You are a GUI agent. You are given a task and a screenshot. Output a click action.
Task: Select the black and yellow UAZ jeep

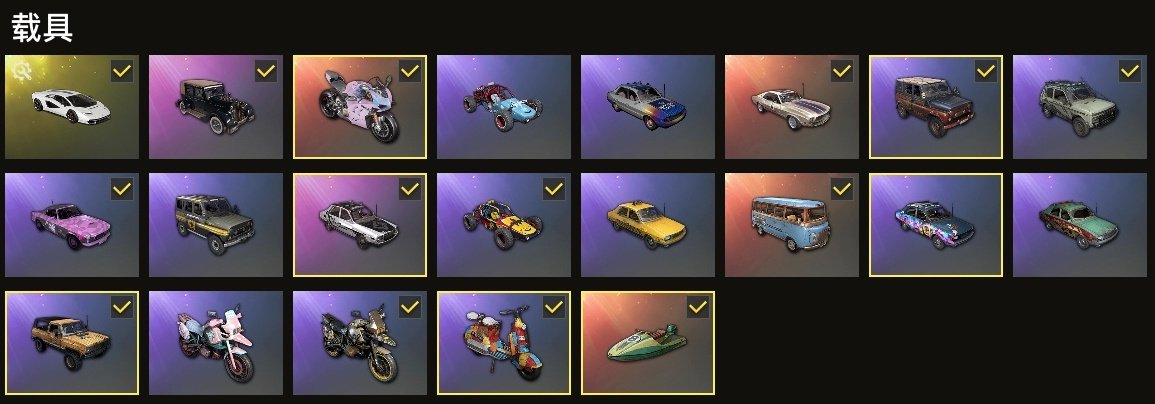point(216,225)
